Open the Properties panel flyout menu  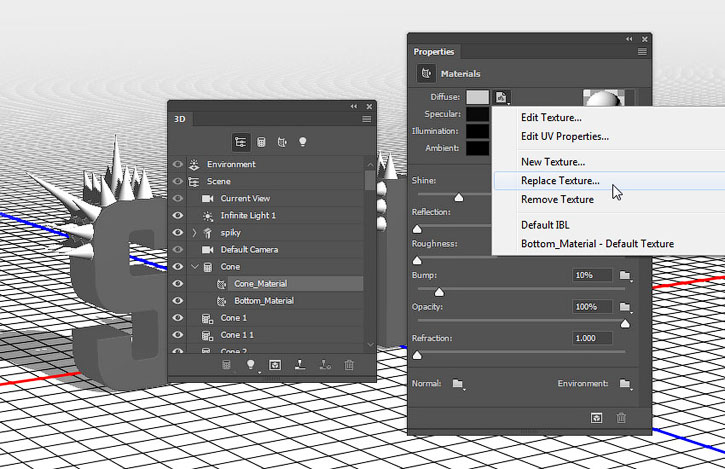point(642,52)
